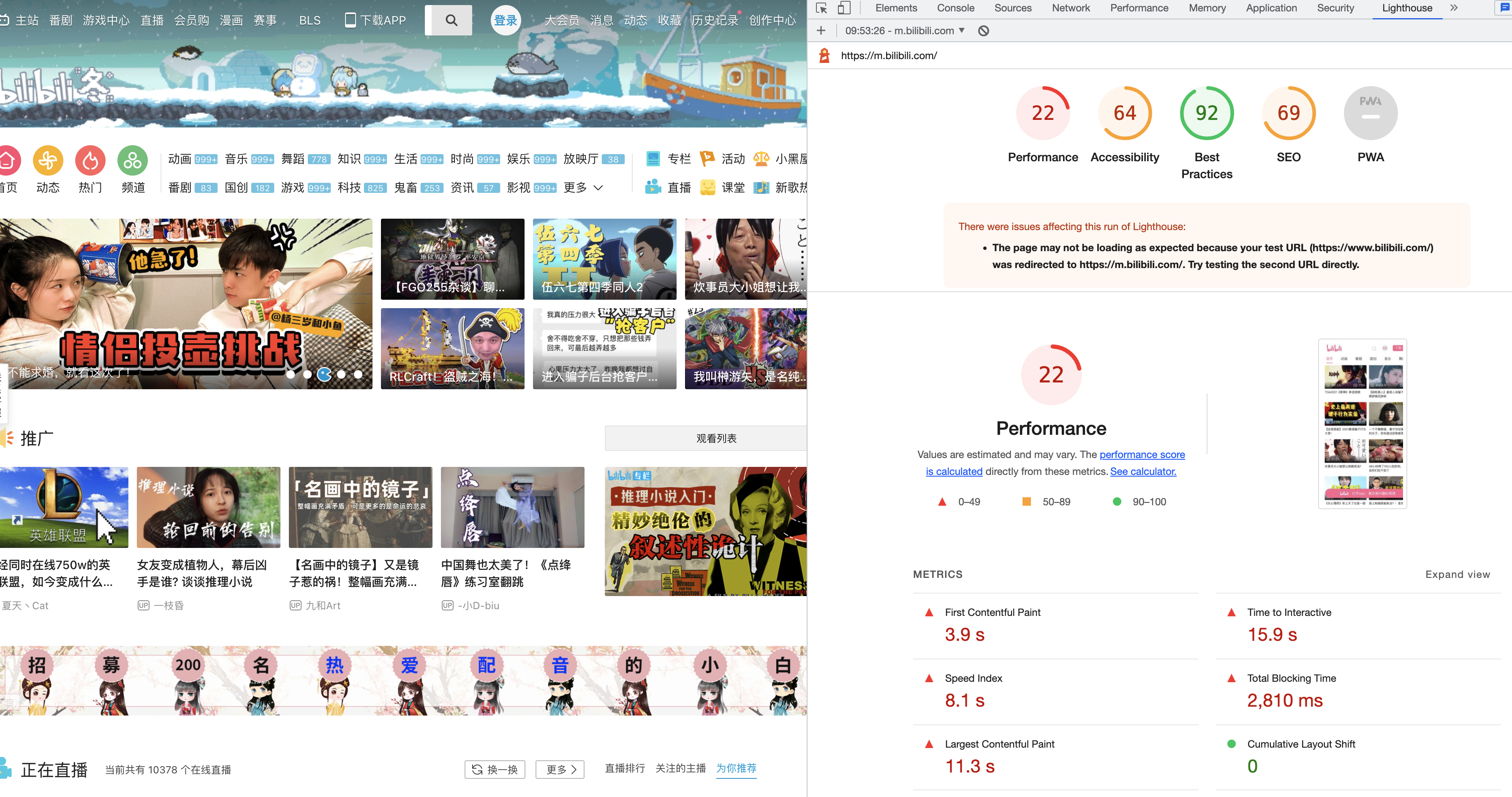
Task: Click the 动态 orange pinwheel icon
Action: [48, 160]
